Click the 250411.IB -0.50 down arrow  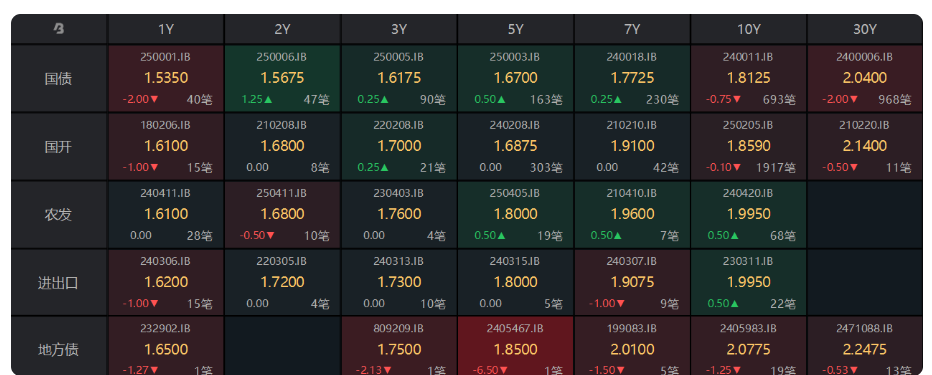tap(270, 235)
